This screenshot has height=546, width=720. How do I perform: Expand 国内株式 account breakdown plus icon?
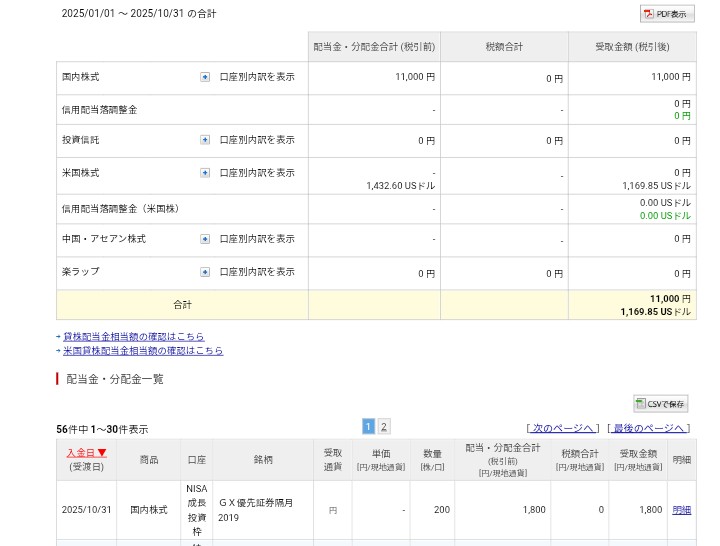[205, 77]
